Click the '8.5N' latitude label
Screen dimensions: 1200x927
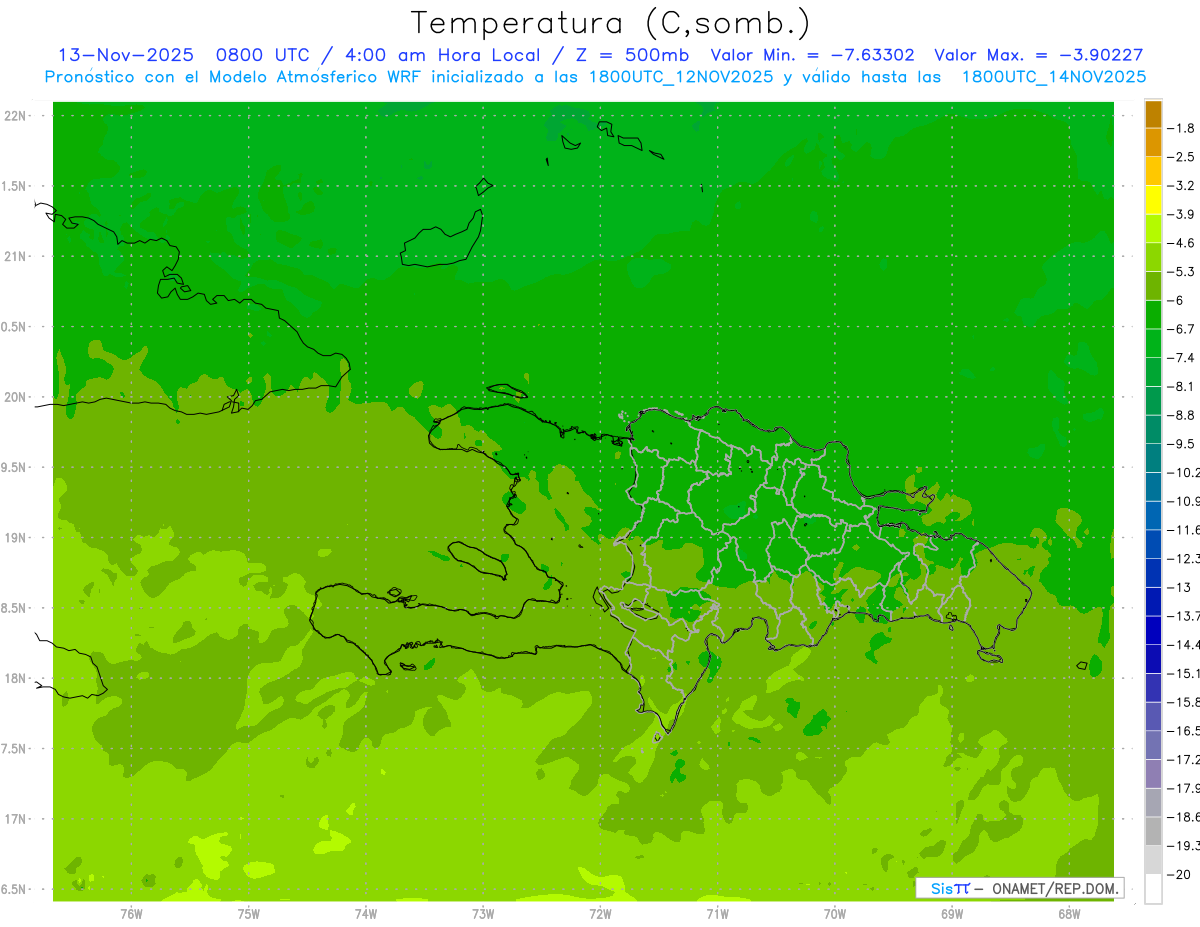15,608
